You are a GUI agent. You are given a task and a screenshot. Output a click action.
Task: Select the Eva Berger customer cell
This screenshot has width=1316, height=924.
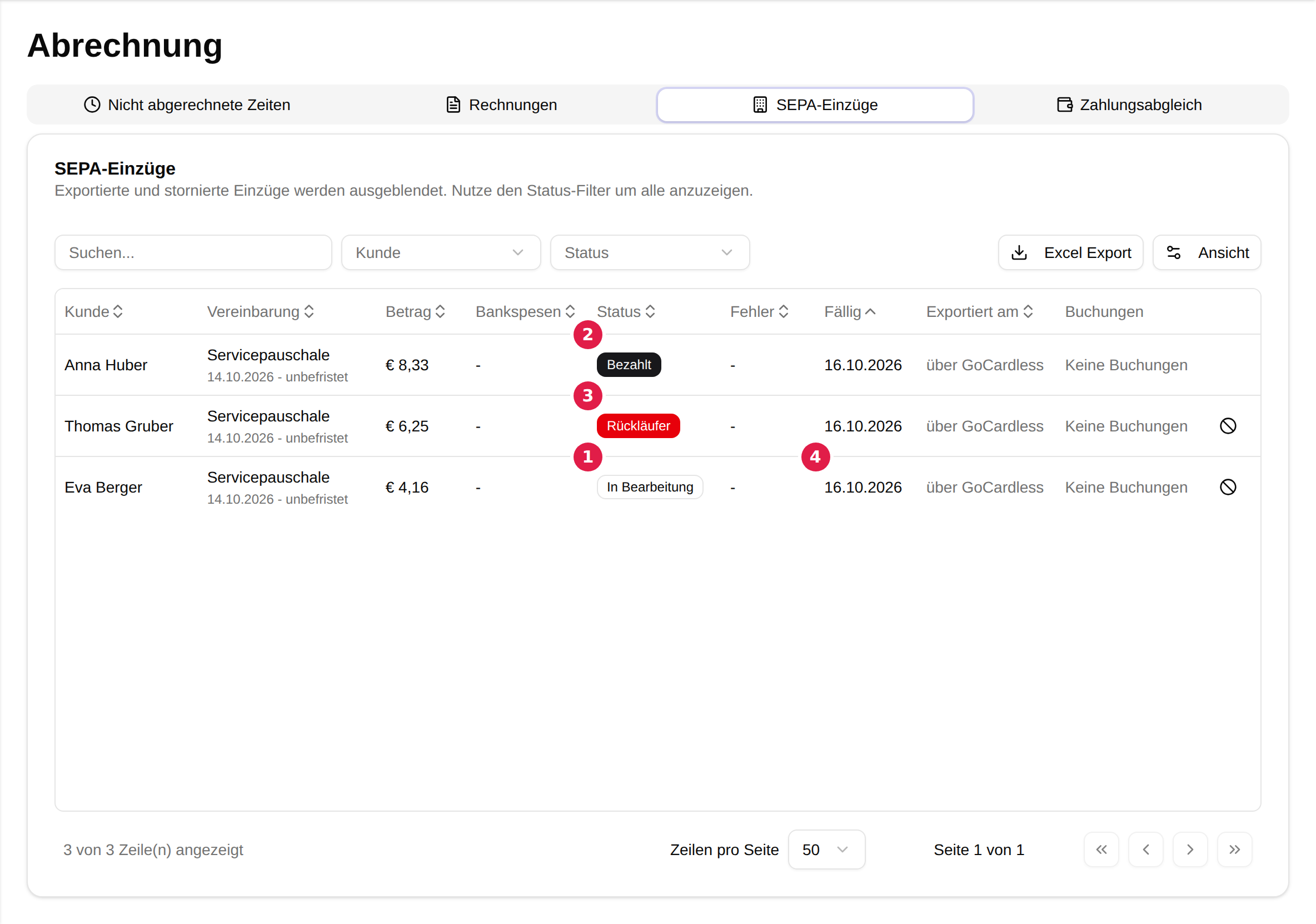103,488
